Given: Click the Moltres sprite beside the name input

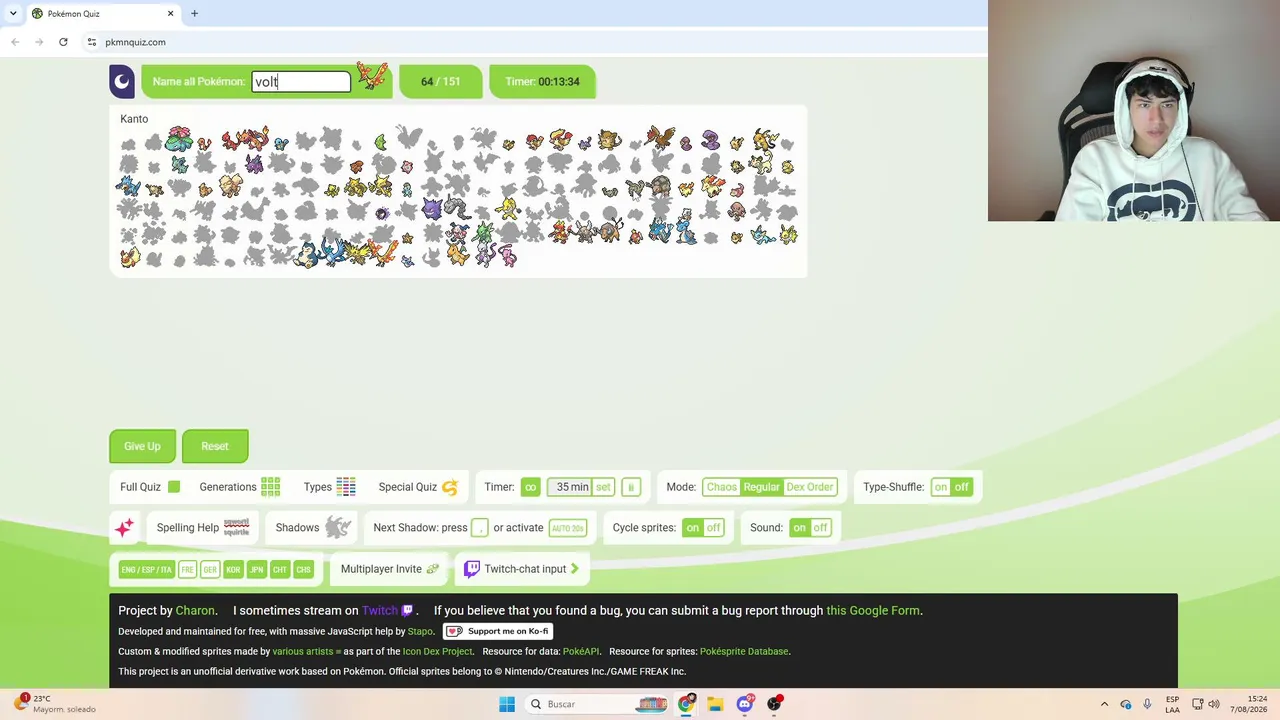Looking at the screenshot, I should pyautogui.click(x=371, y=76).
